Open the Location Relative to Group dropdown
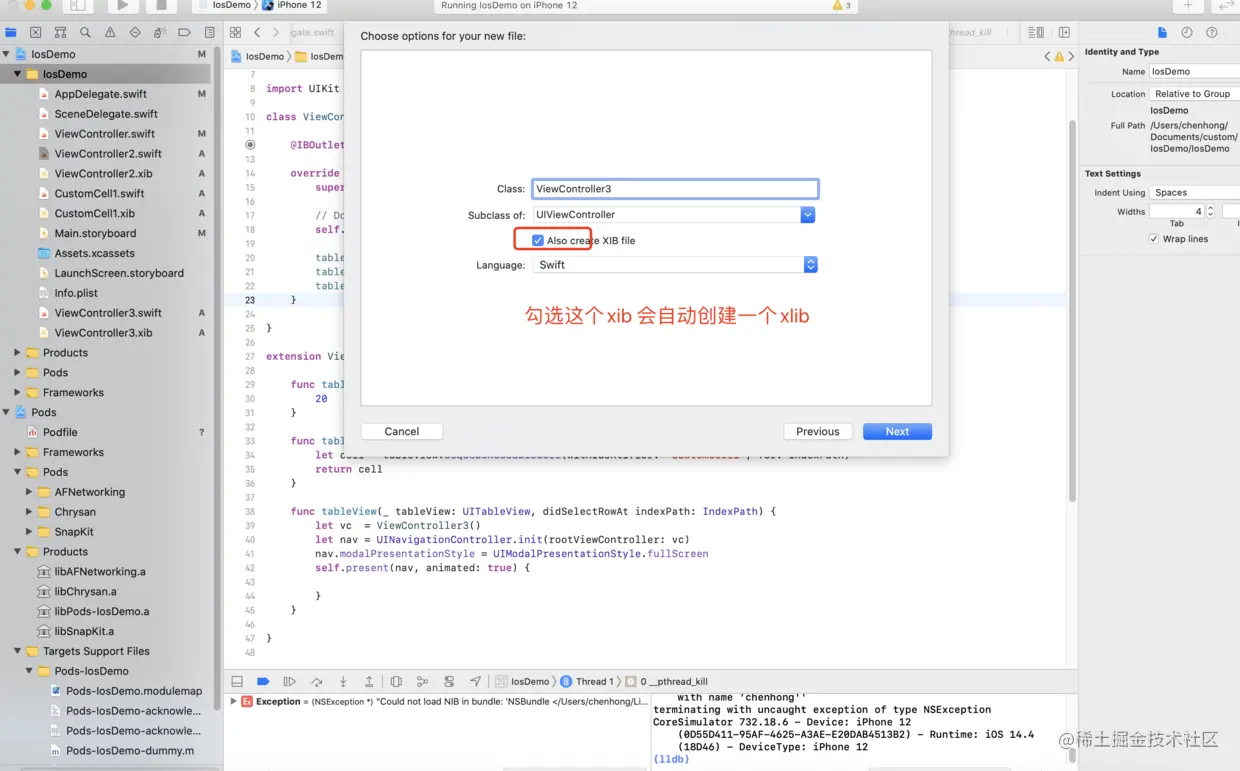This screenshot has width=1240, height=771. (1194, 94)
